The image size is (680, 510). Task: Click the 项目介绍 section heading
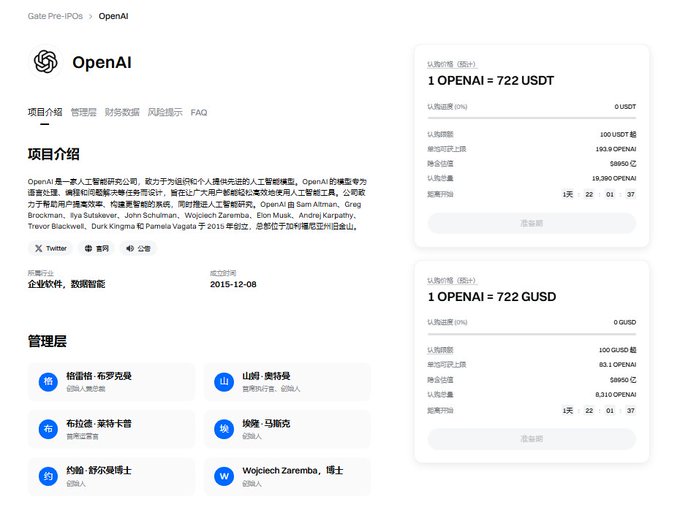53,154
